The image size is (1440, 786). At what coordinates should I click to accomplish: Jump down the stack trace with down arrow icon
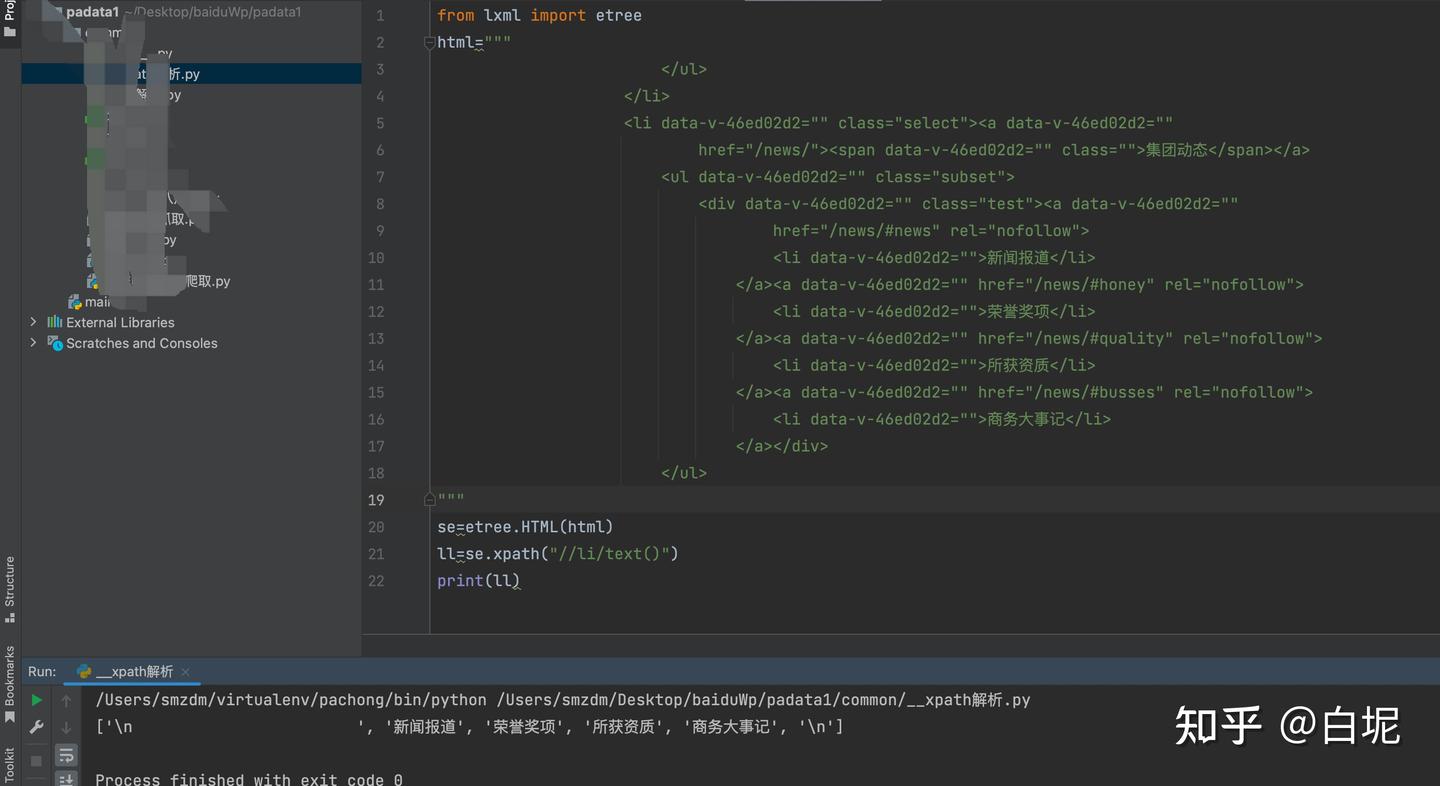pos(66,727)
